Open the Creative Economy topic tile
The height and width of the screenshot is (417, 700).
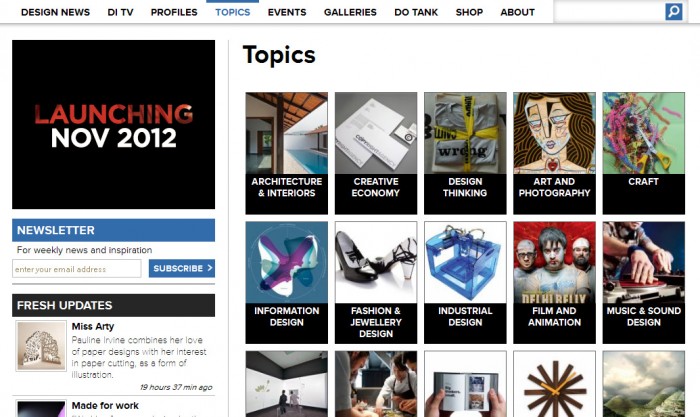[376, 153]
